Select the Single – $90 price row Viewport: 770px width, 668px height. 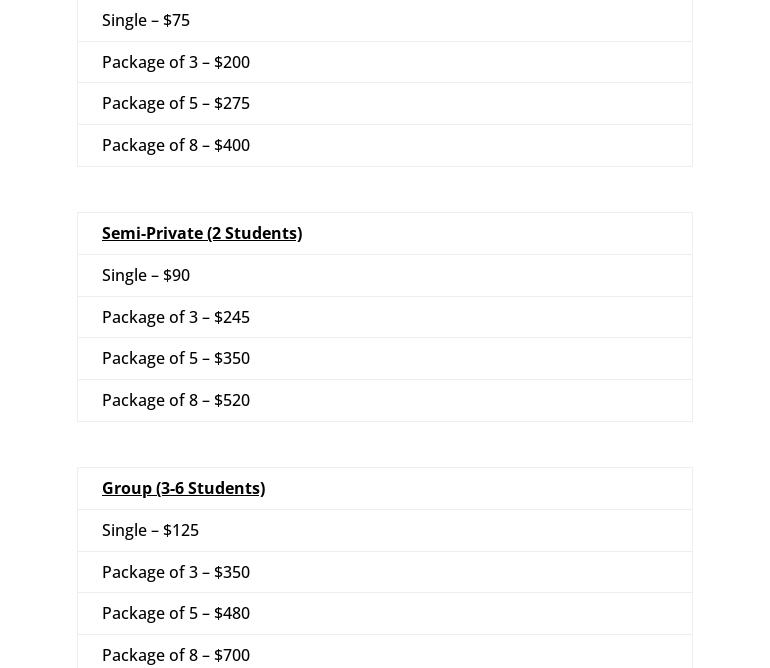[x=385, y=276]
